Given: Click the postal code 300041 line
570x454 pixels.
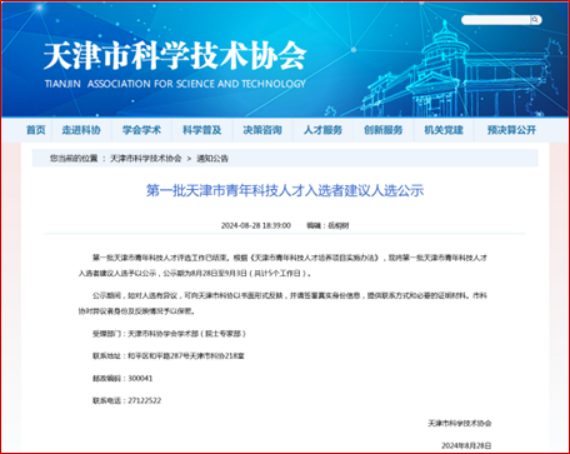Looking at the screenshot, I should point(123,378).
